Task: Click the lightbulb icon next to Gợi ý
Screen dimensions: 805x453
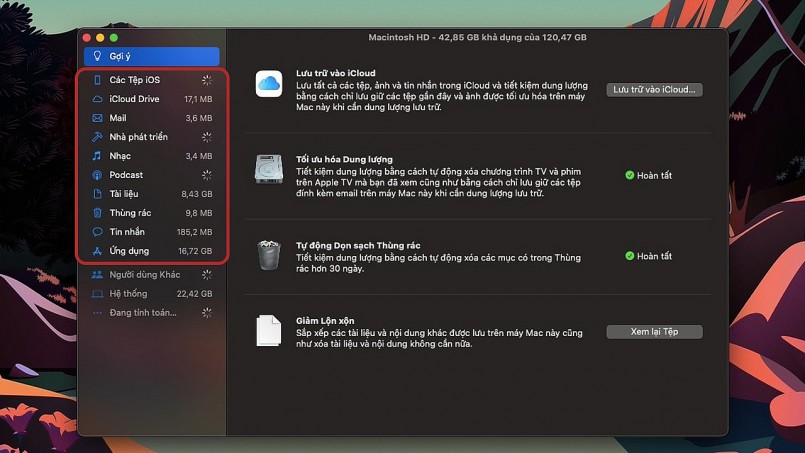Action: (97, 57)
